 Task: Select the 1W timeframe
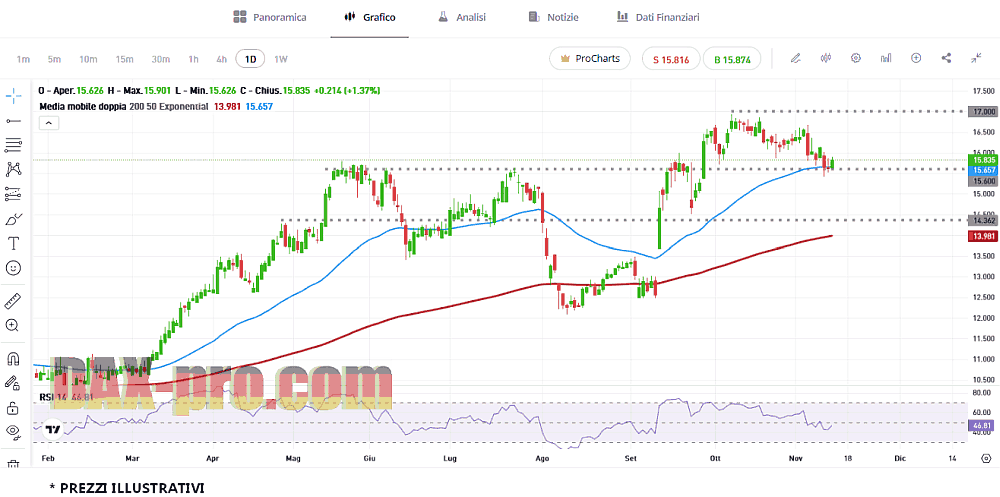click(x=281, y=59)
